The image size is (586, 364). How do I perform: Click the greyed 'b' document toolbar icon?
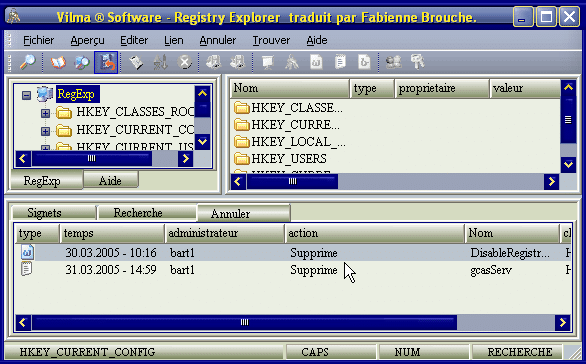(x=364, y=62)
